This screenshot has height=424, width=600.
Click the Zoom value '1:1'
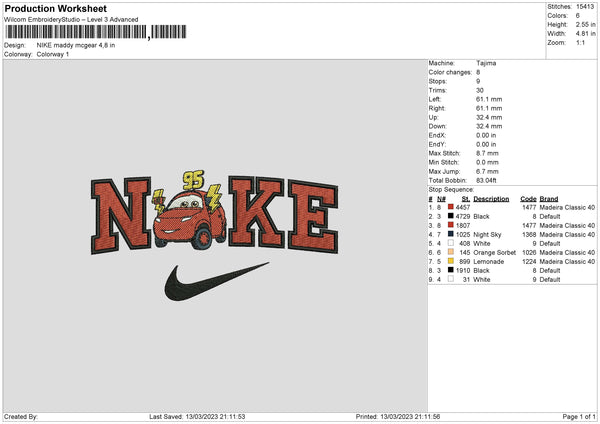point(580,42)
